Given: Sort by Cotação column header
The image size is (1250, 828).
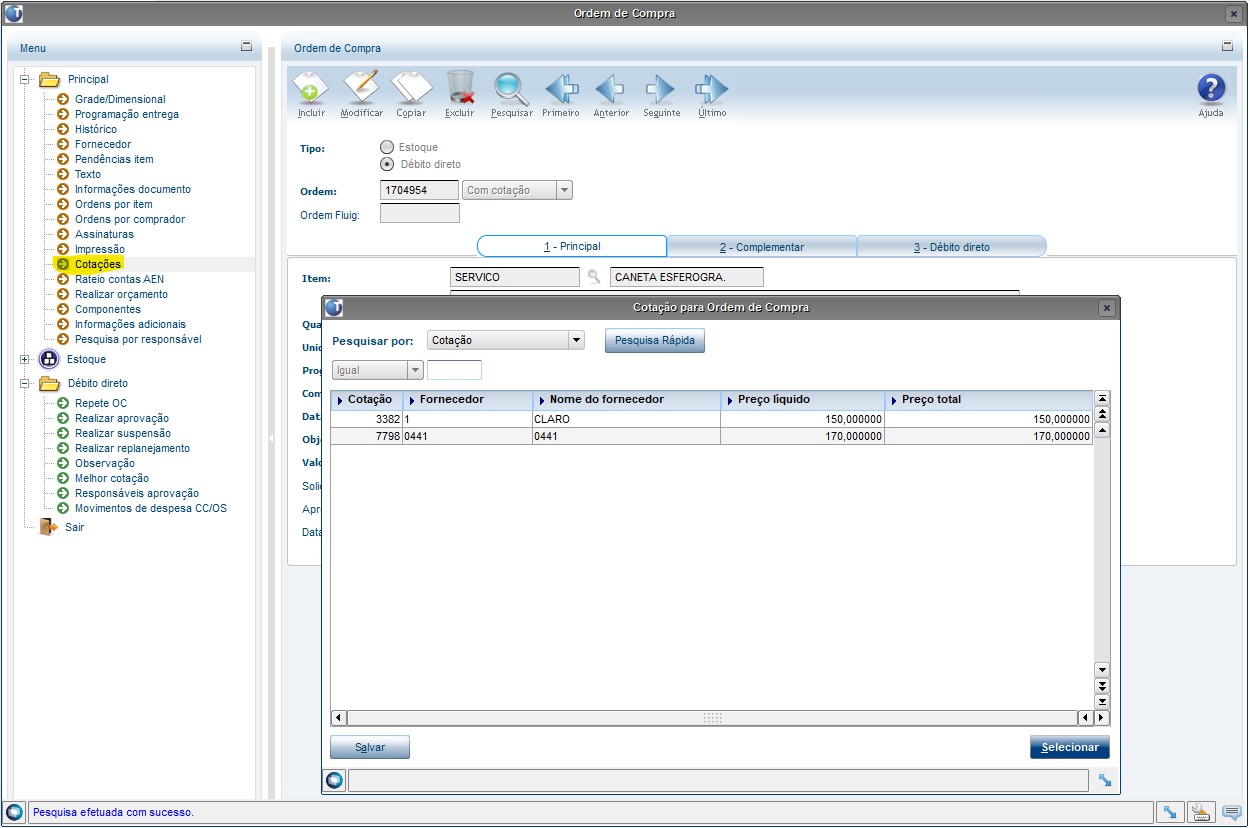Looking at the screenshot, I should click(367, 400).
